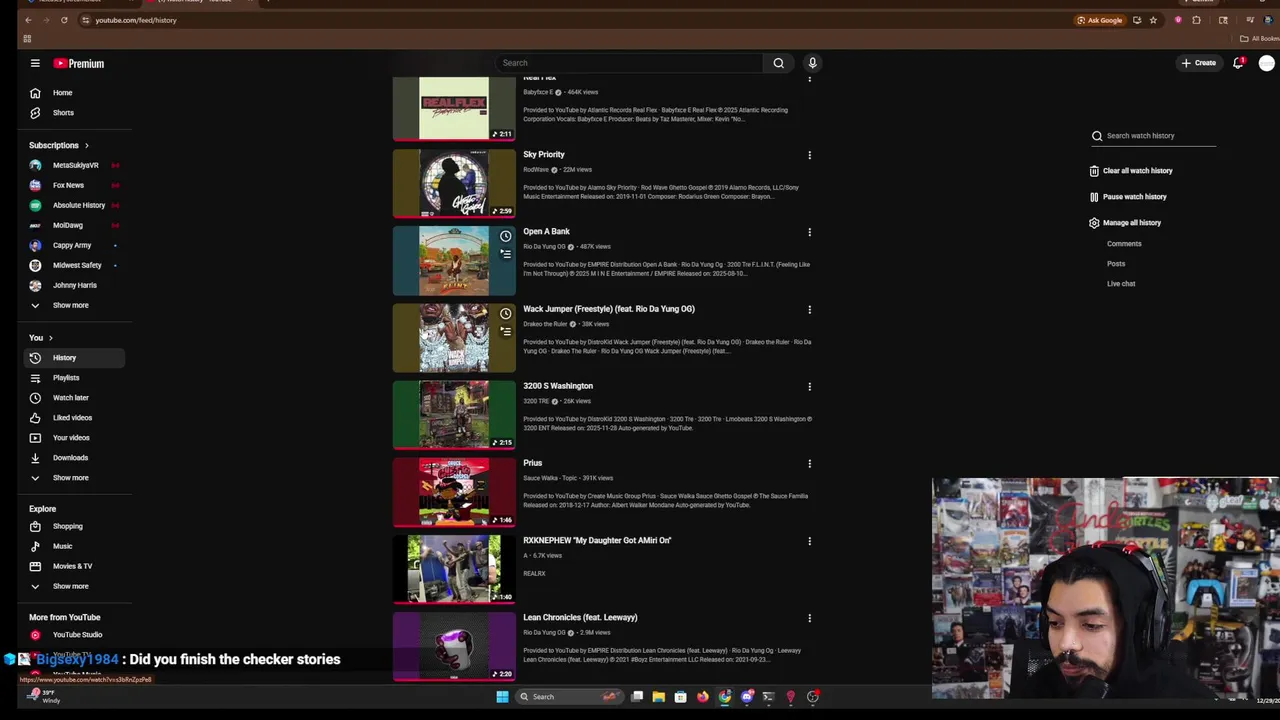Click the YouTube Premium logo
This screenshot has height=720, width=1280.
point(79,63)
